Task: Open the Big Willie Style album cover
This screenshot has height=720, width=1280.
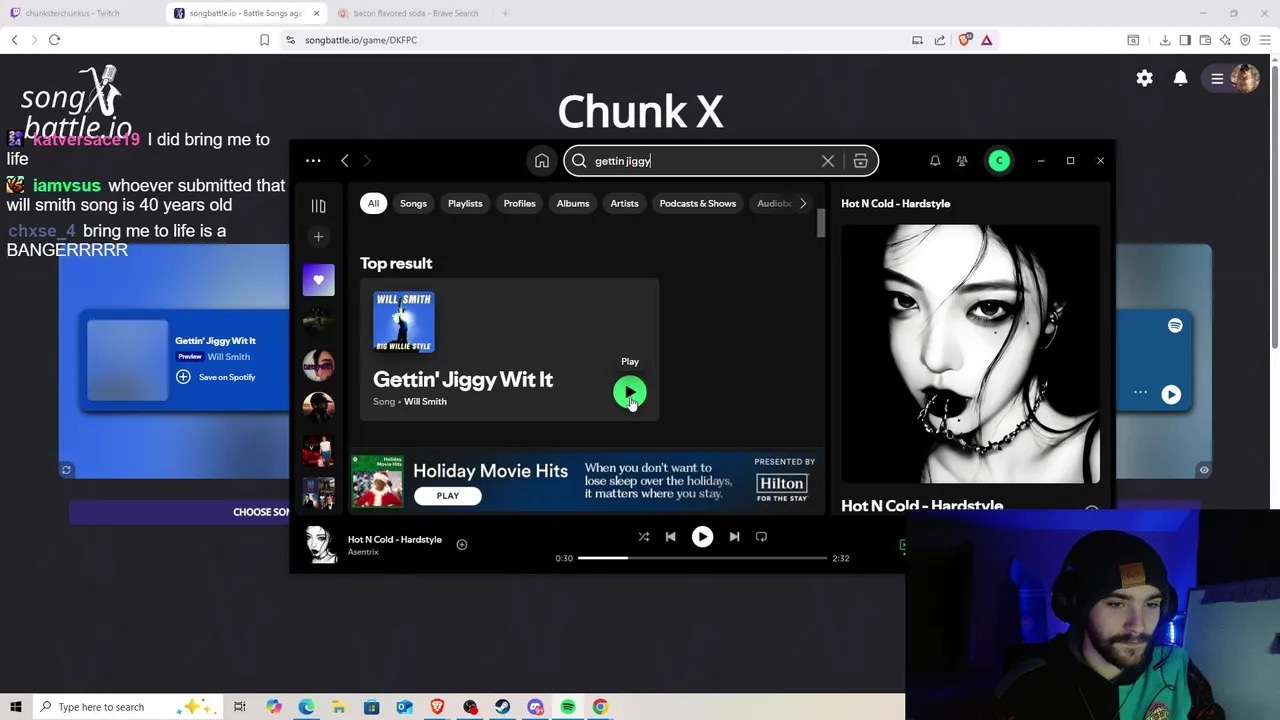Action: (x=404, y=322)
